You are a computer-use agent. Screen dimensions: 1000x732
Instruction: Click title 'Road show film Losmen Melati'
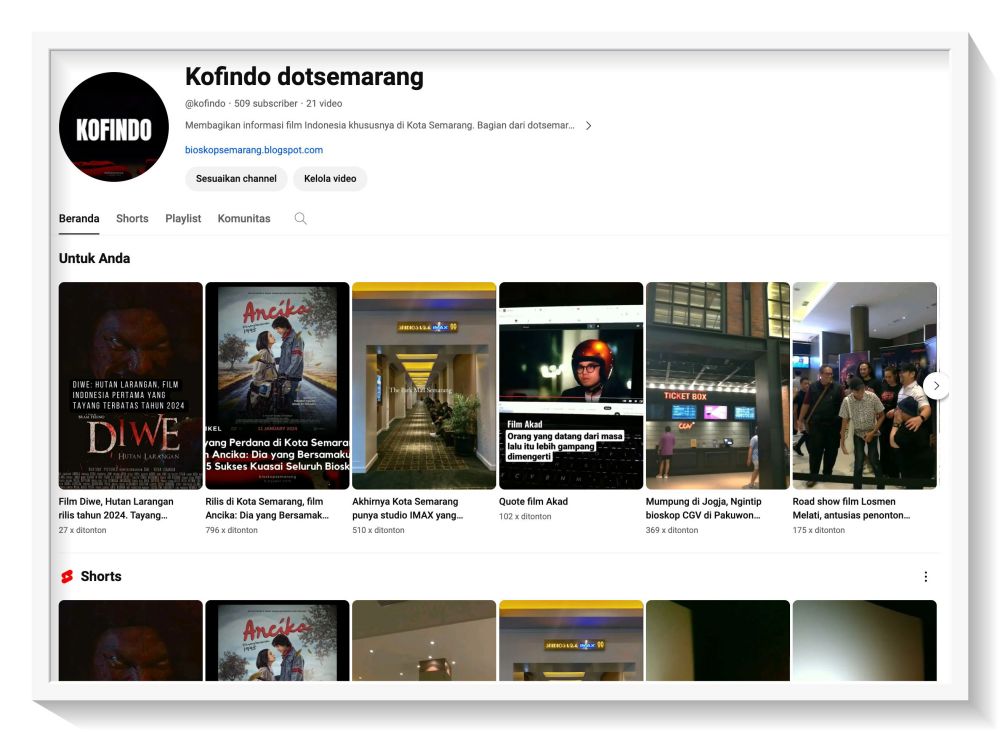coord(851,508)
